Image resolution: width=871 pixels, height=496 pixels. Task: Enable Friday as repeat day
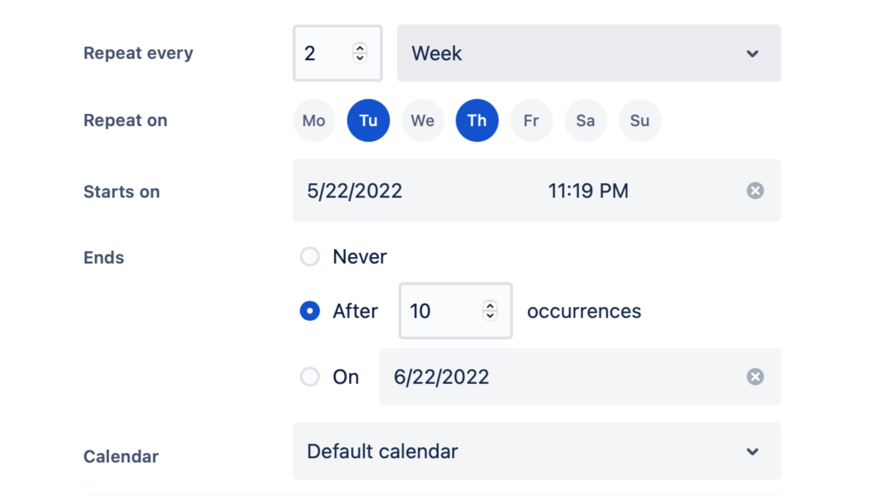pyautogui.click(x=531, y=121)
